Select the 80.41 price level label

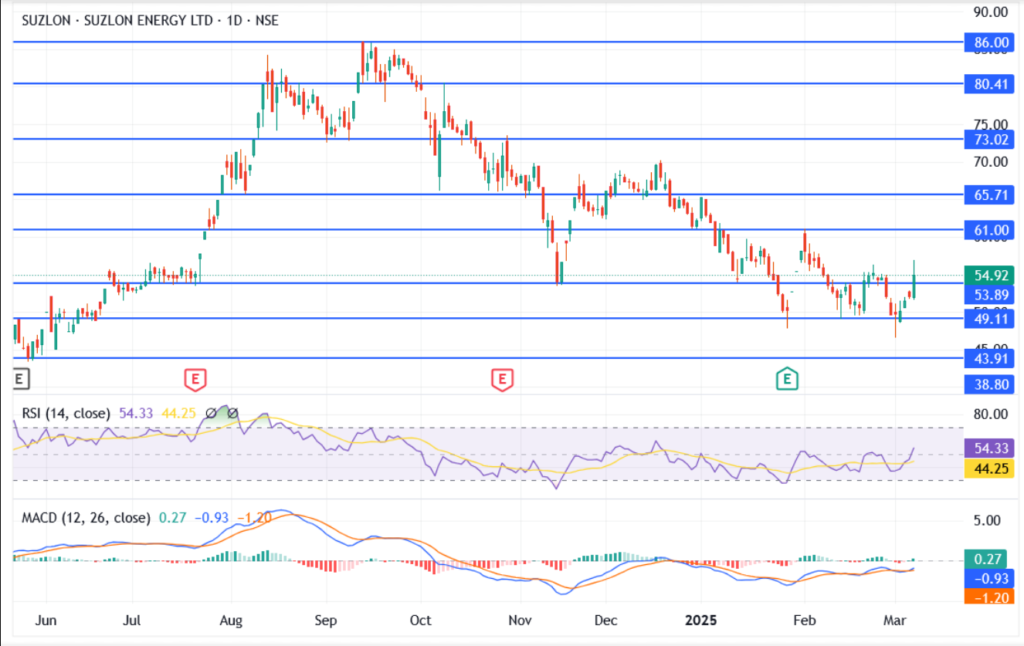pyautogui.click(x=990, y=84)
